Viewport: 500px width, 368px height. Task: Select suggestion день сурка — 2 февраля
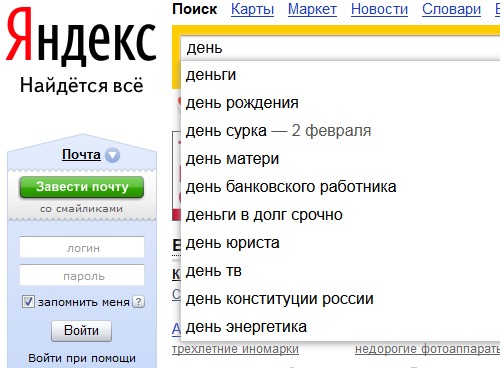(340, 131)
